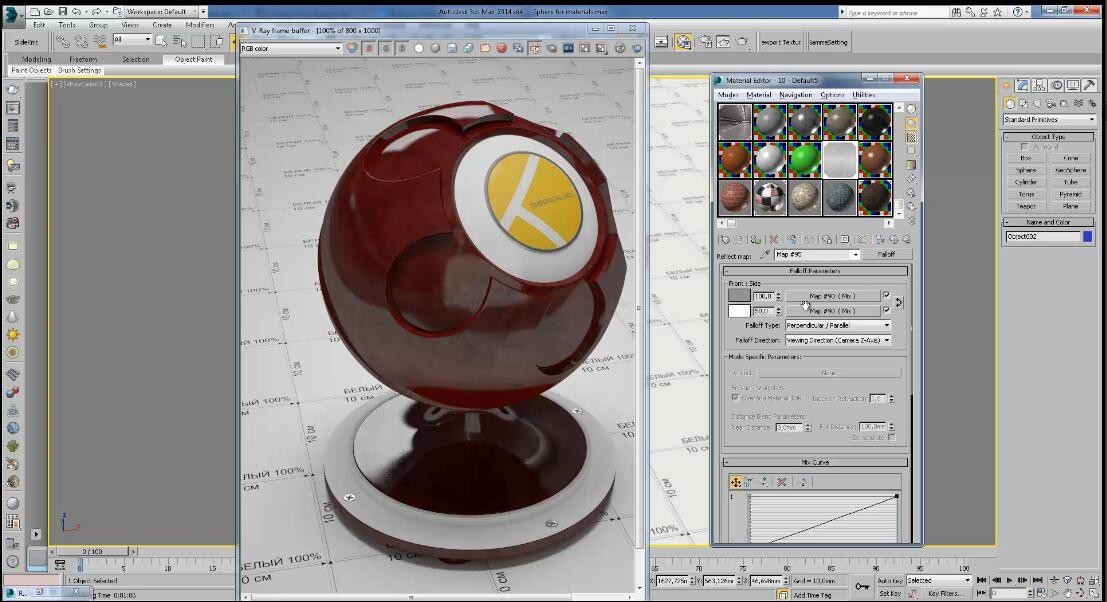This screenshot has height=602, width=1107.
Task: Click the Go to End playback button
Action: tap(1038, 580)
